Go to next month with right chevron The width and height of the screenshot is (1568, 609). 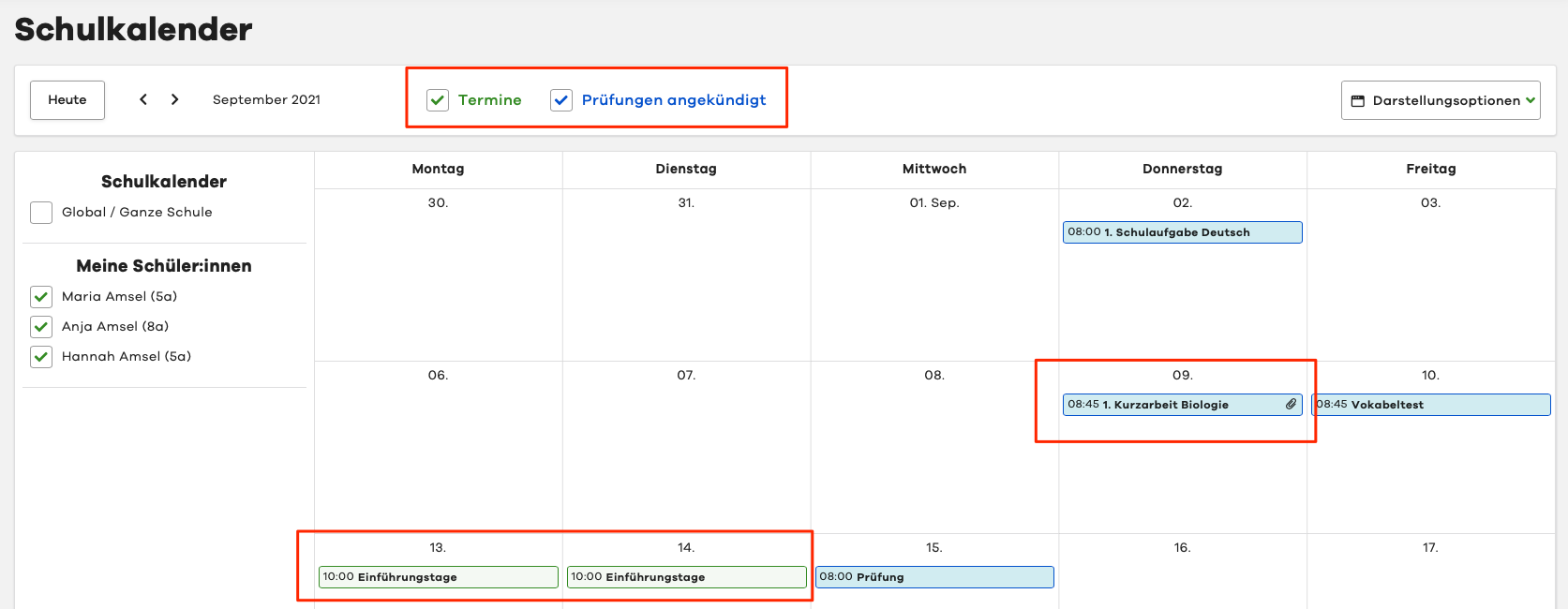click(174, 99)
